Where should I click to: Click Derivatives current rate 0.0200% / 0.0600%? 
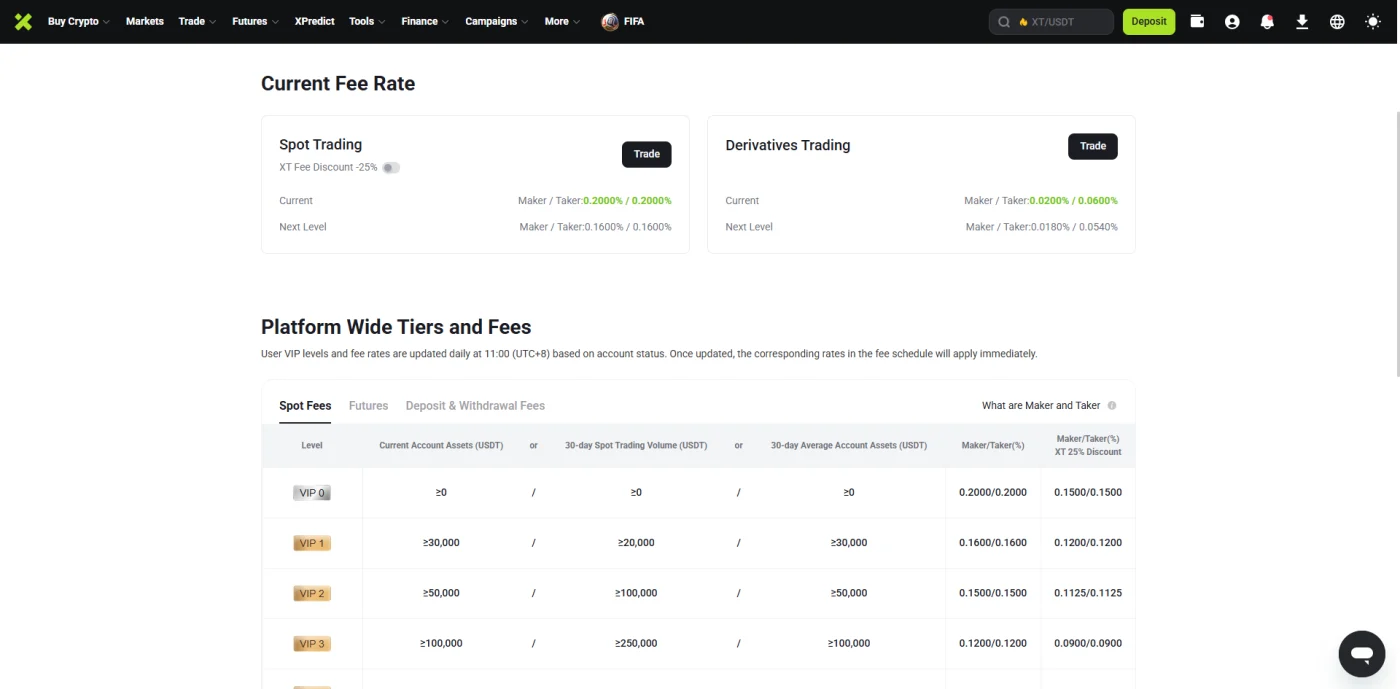point(1073,201)
